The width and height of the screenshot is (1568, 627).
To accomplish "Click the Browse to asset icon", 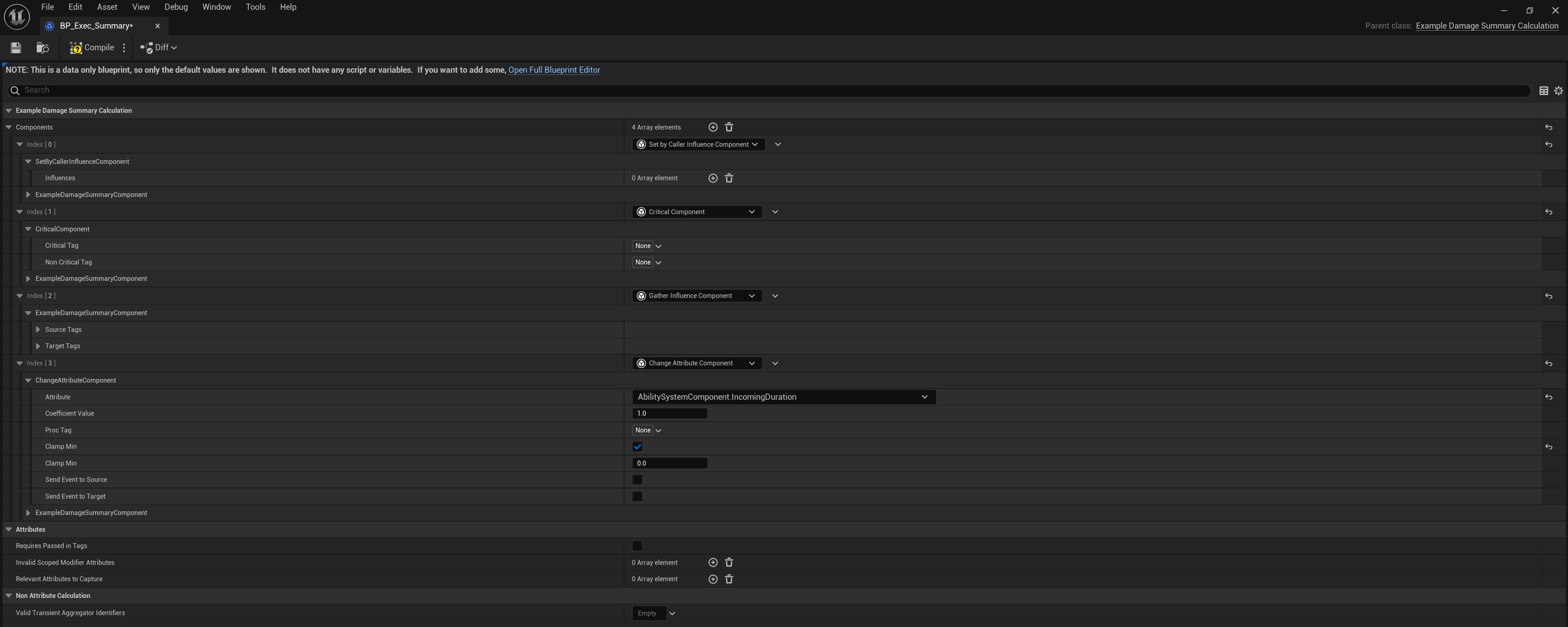I will pos(42,47).
